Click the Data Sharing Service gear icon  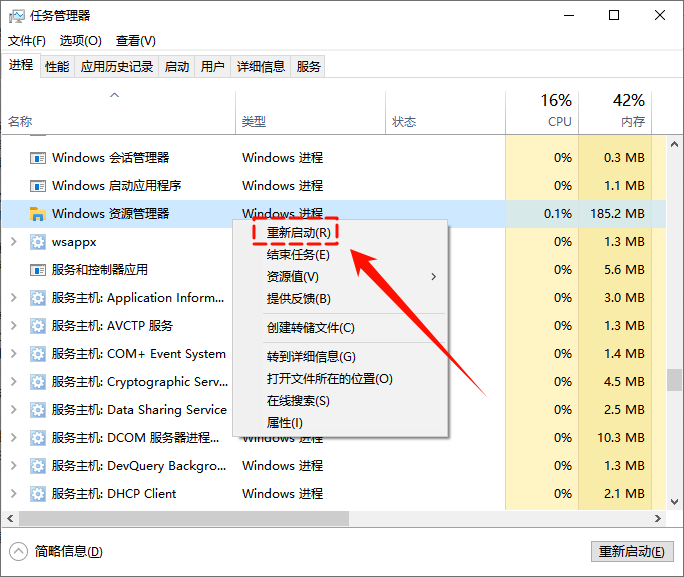coord(38,410)
